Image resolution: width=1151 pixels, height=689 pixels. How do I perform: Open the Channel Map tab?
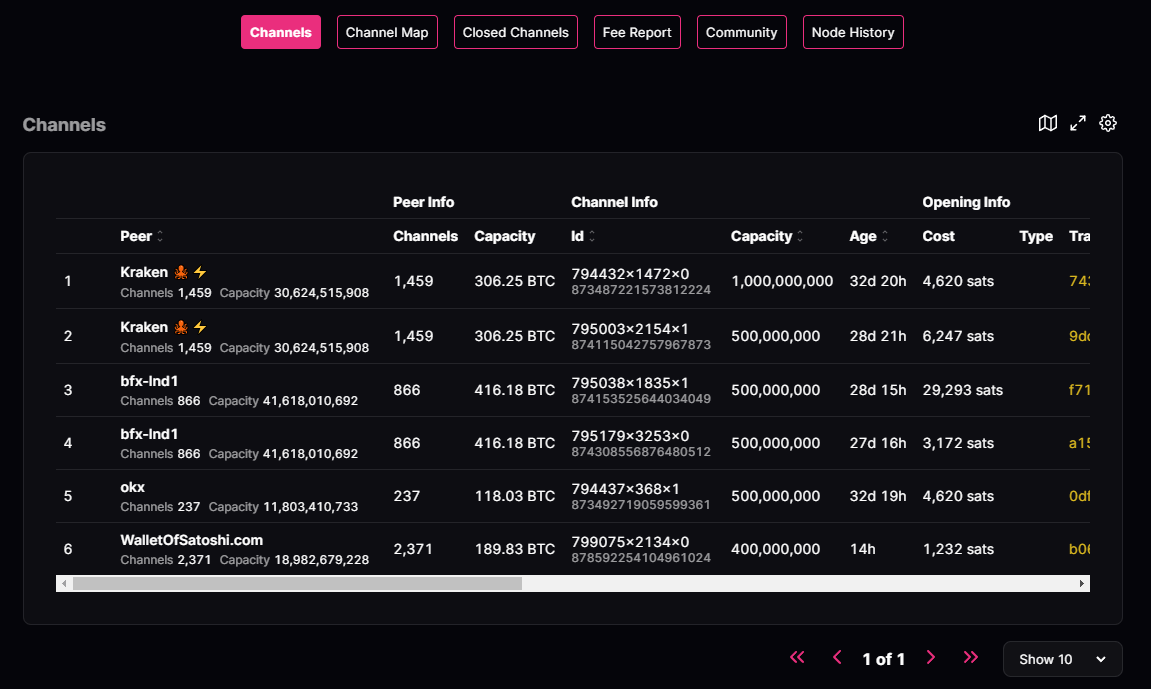[387, 32]
